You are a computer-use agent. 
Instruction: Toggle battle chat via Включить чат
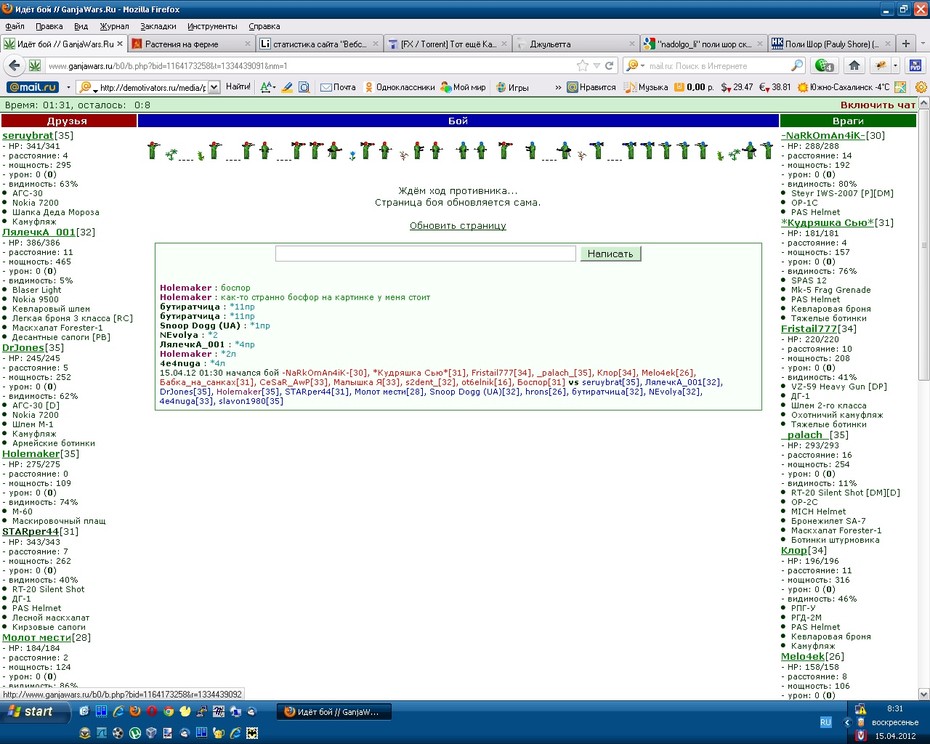[x=878, y=105]
